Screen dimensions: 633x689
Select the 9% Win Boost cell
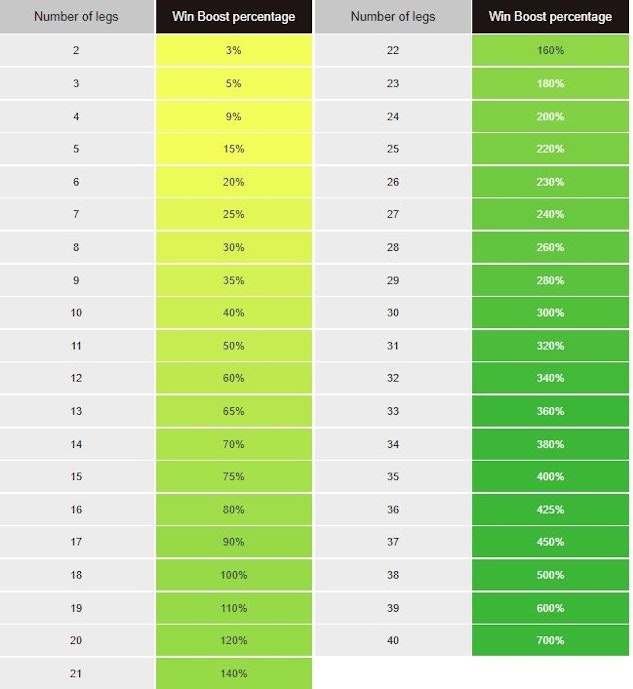(x=233, y=116)
